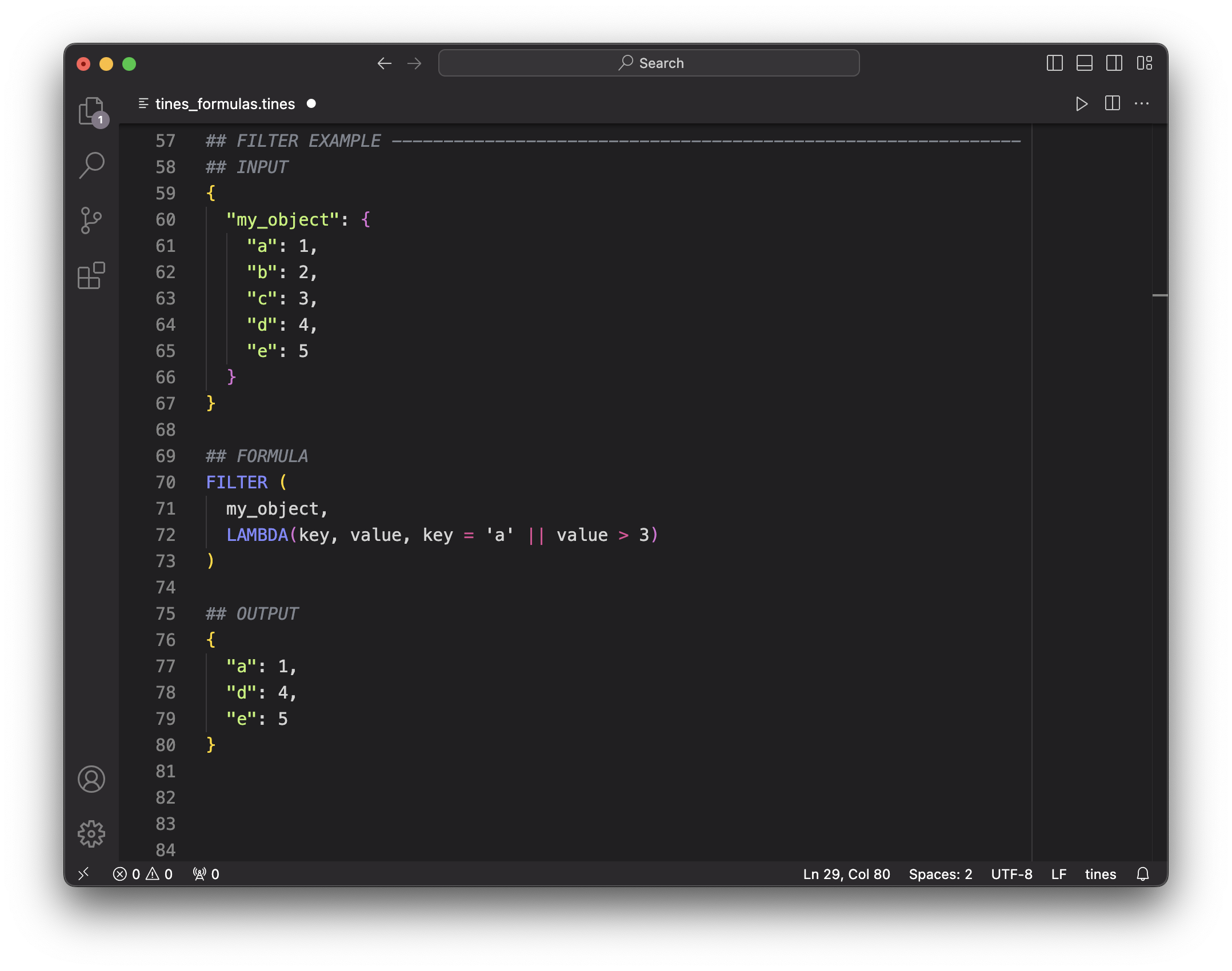Click Ln 29, Col 80 status item
Viewport: 1232px width, 971px height.
coord(846,874)
